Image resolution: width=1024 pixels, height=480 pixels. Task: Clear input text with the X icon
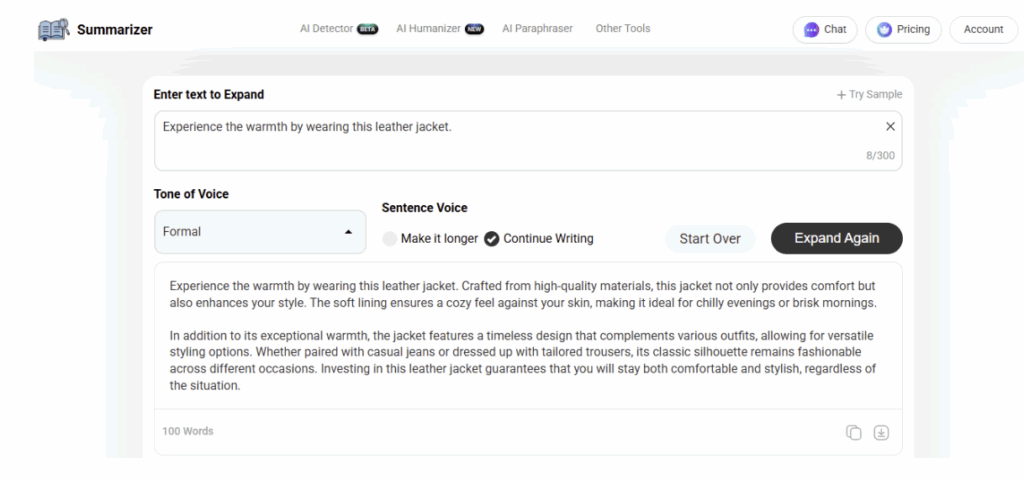tap(890, 127)
